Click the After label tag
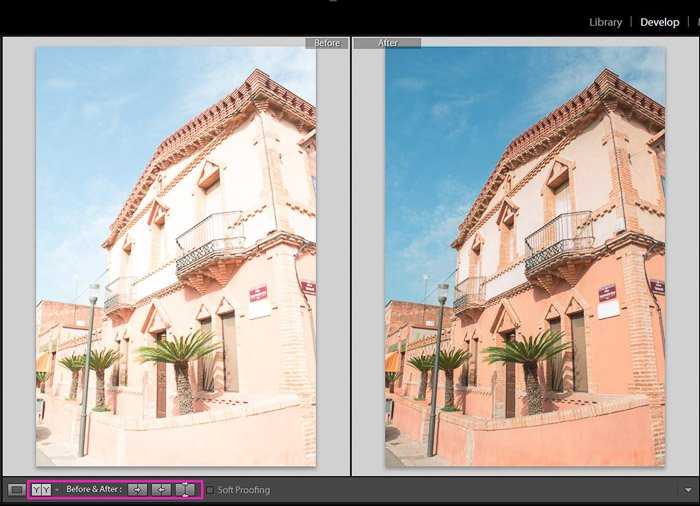The image size is (700, 506). click(x=388, y=43)
